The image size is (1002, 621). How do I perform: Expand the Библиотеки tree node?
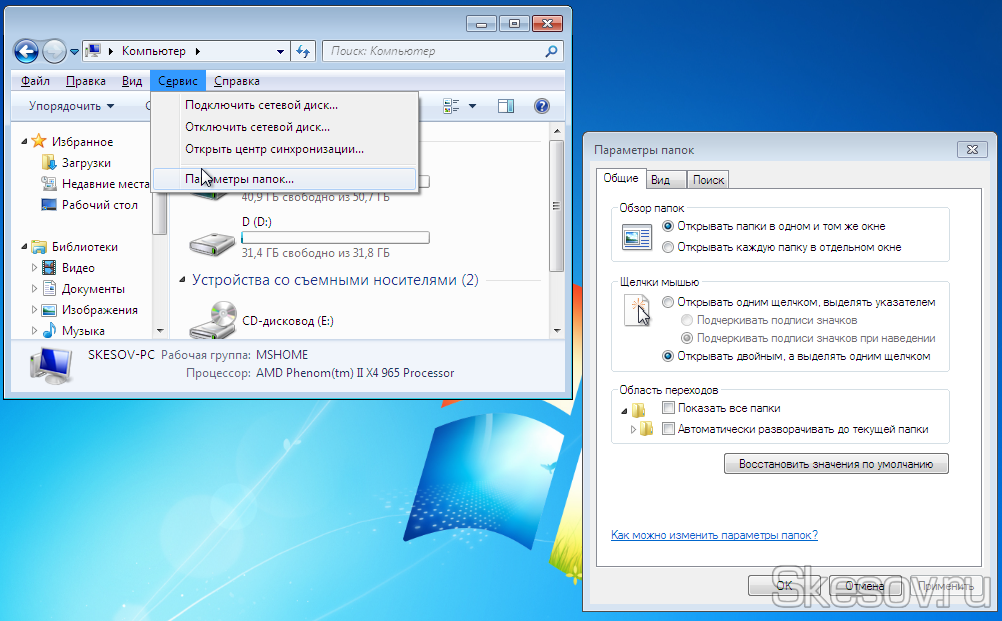[x=24, y=247]
